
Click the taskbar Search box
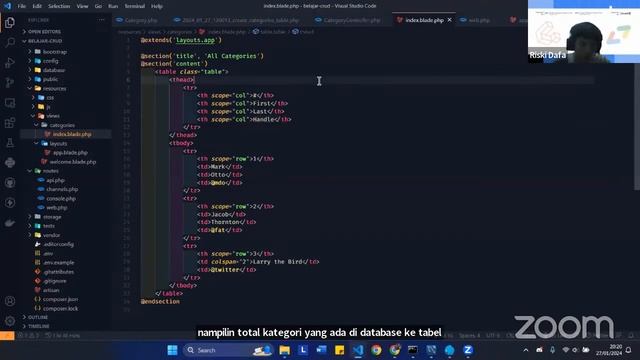[x=228, y=350]
